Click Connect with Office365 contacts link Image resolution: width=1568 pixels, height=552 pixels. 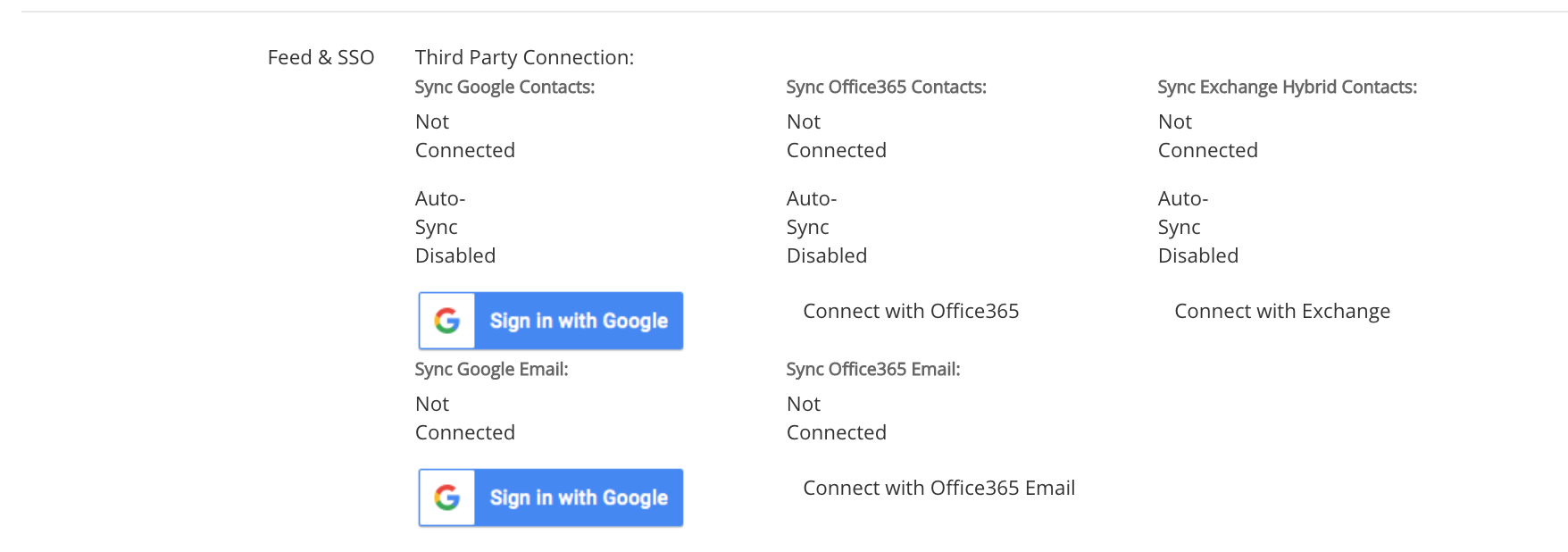(x=911, y=311)
